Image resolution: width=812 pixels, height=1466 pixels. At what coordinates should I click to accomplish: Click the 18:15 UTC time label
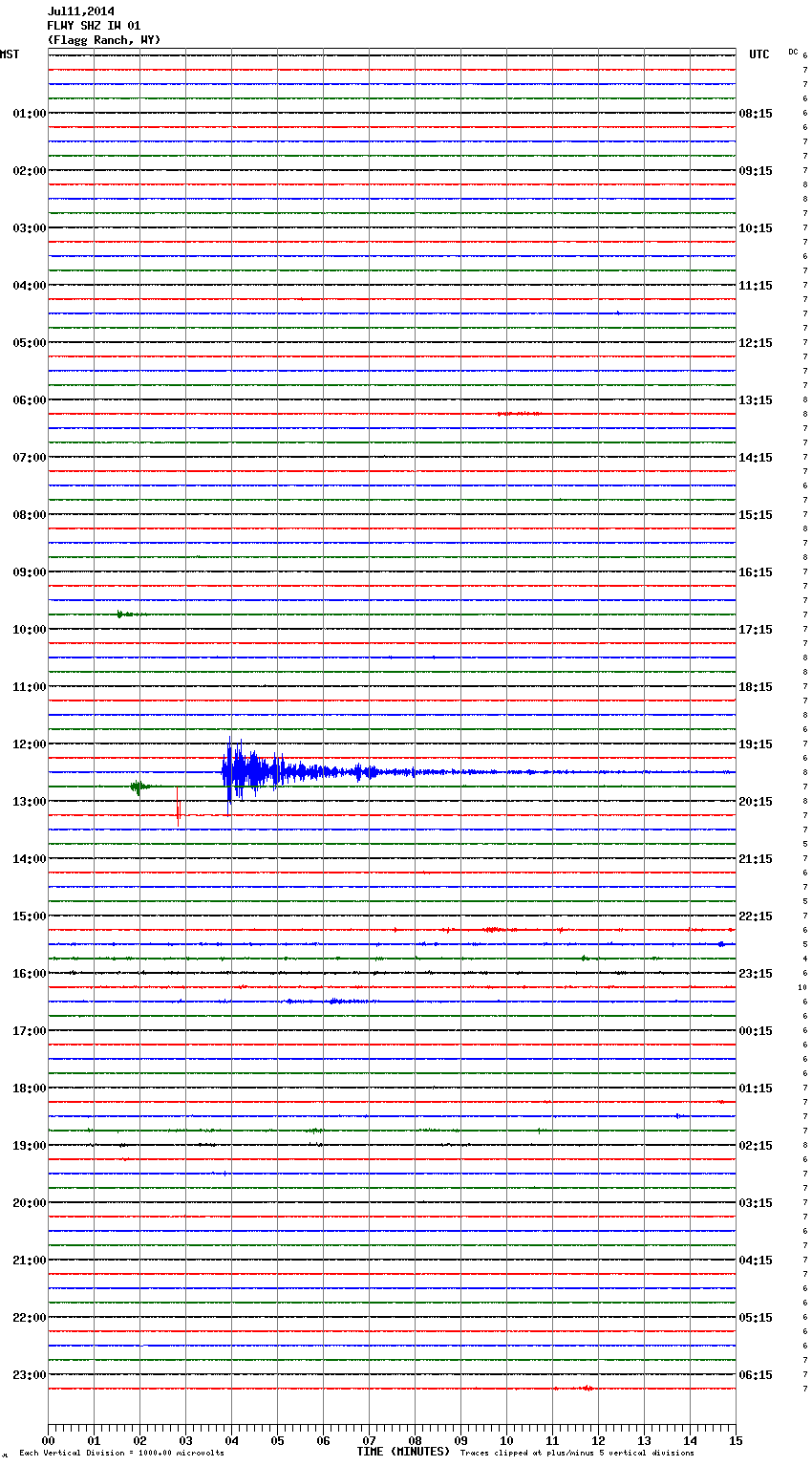click(756, 687)
